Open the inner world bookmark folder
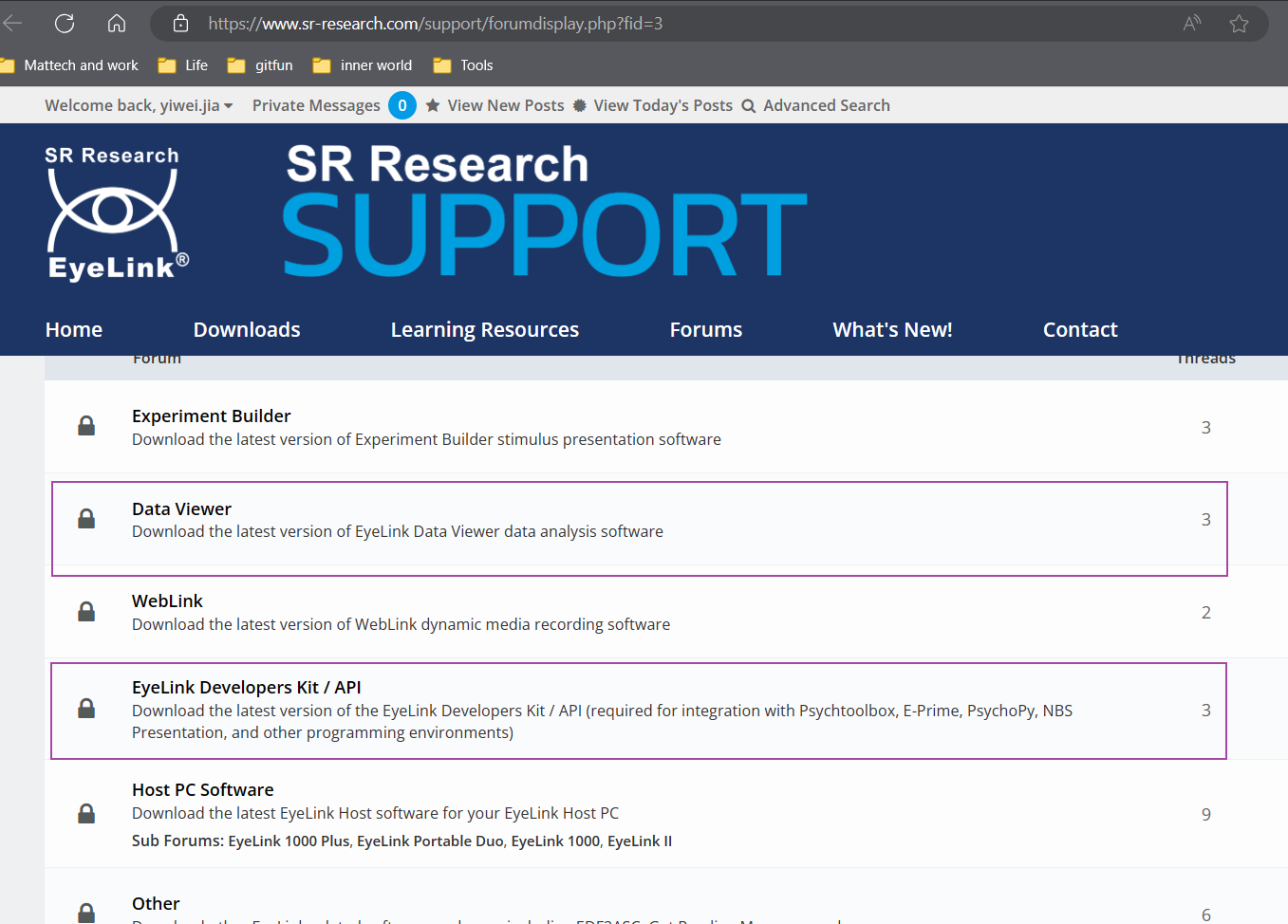 point(363,65)
